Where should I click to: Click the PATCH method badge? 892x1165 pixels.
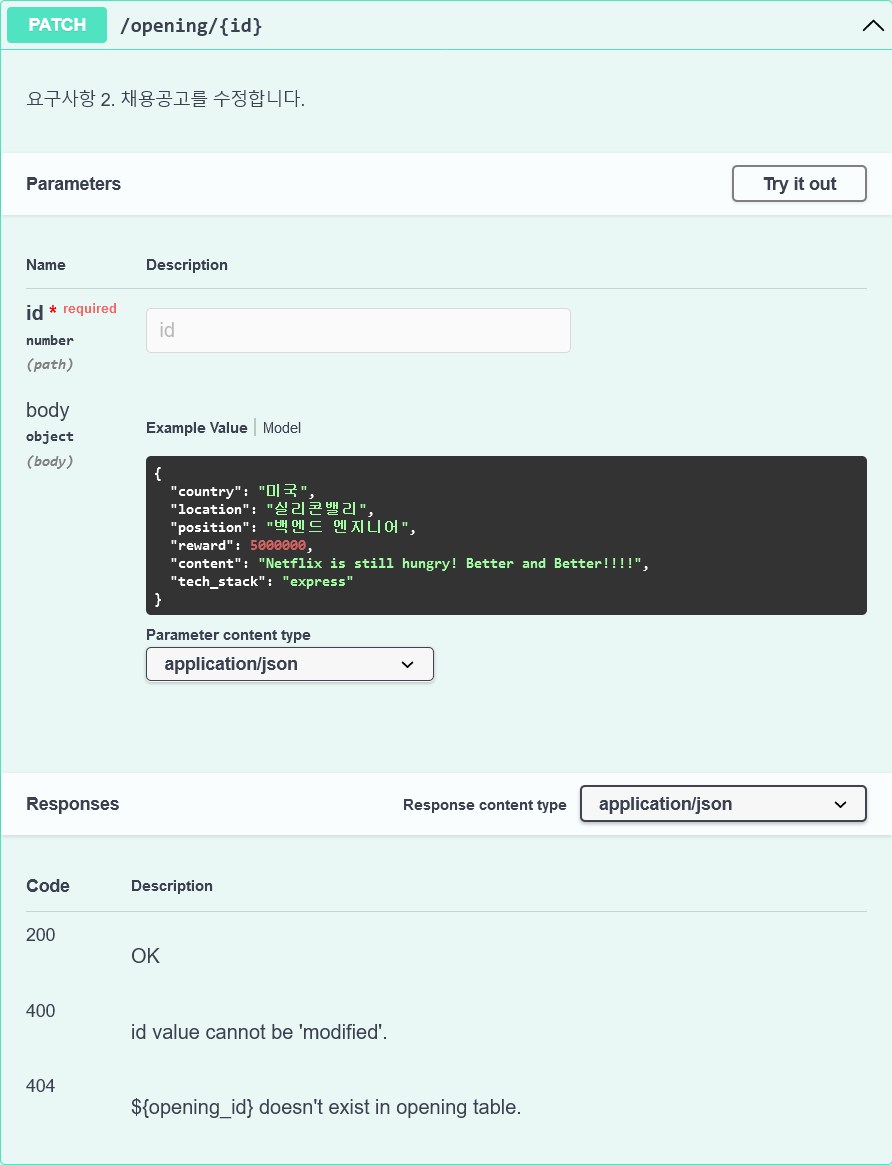[x=56, y=25]
